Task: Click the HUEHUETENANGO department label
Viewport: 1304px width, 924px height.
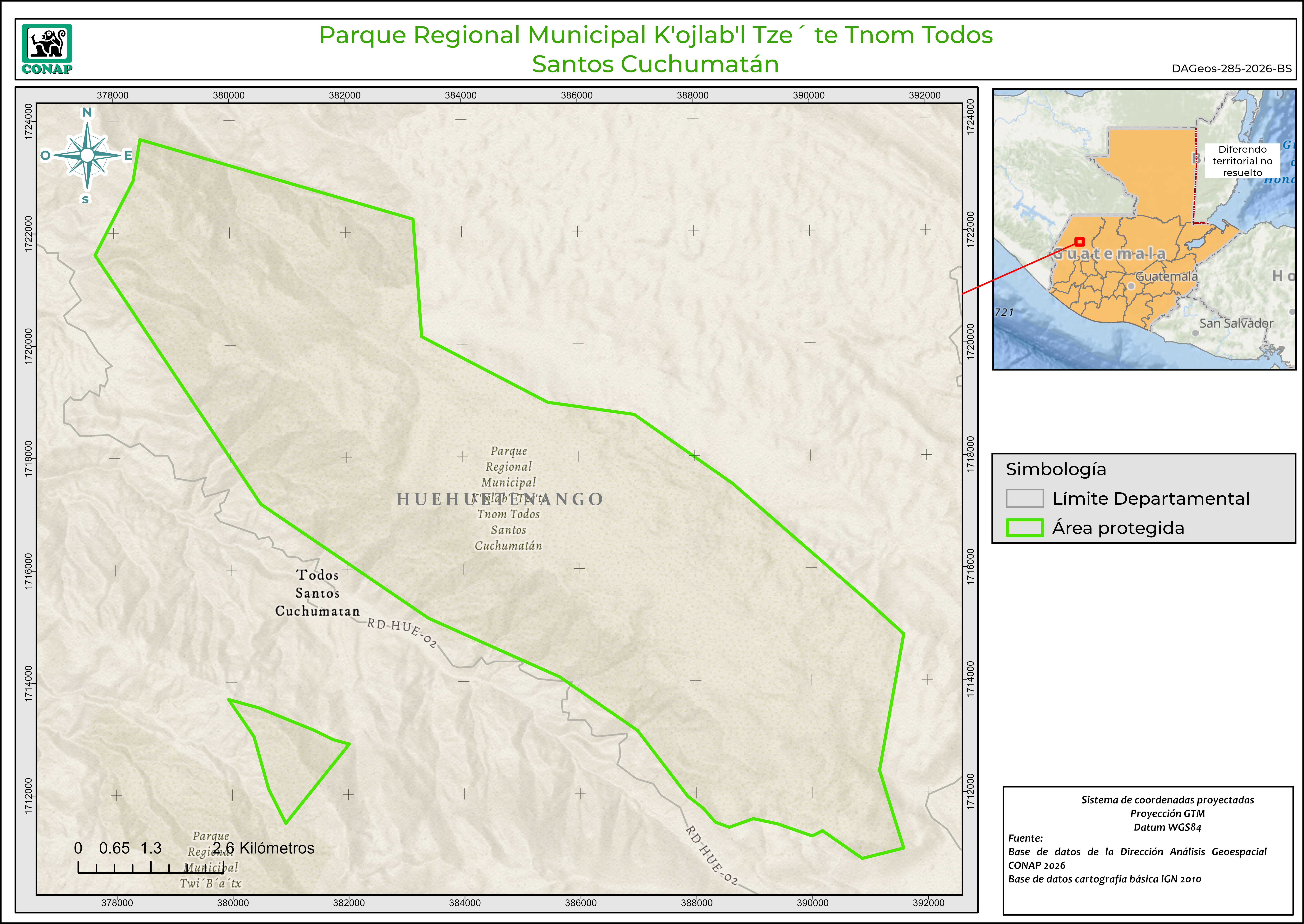Action: (x=500, y=499)
